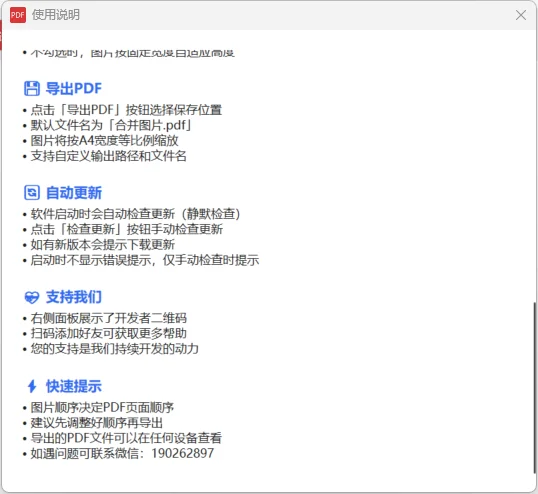Click the heart icon beside 支持我们

click(32, 297)
